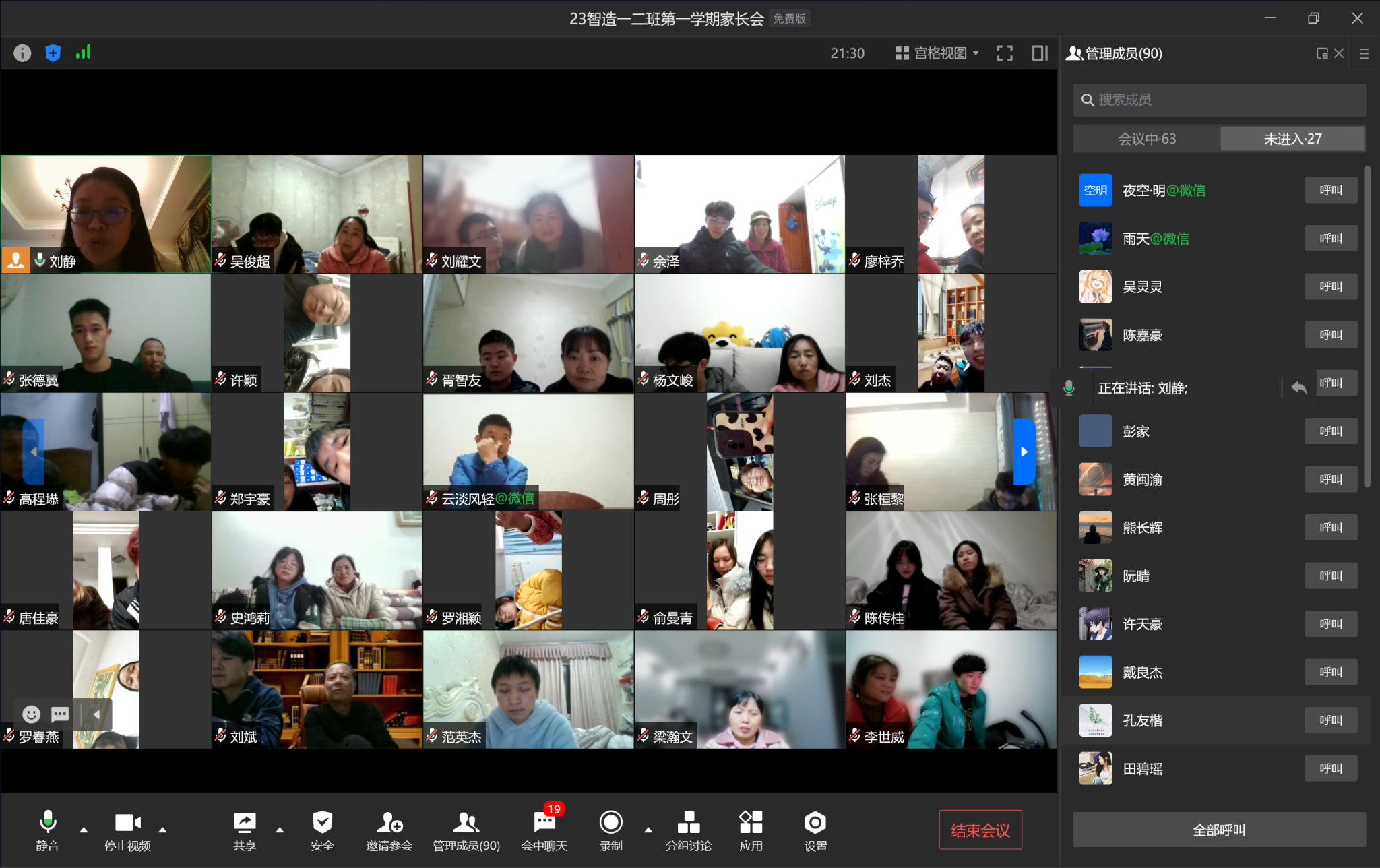Viewport: 1380px width, 868px height.
Task: Select the 未进入·27 tab
Action: 1292,139
